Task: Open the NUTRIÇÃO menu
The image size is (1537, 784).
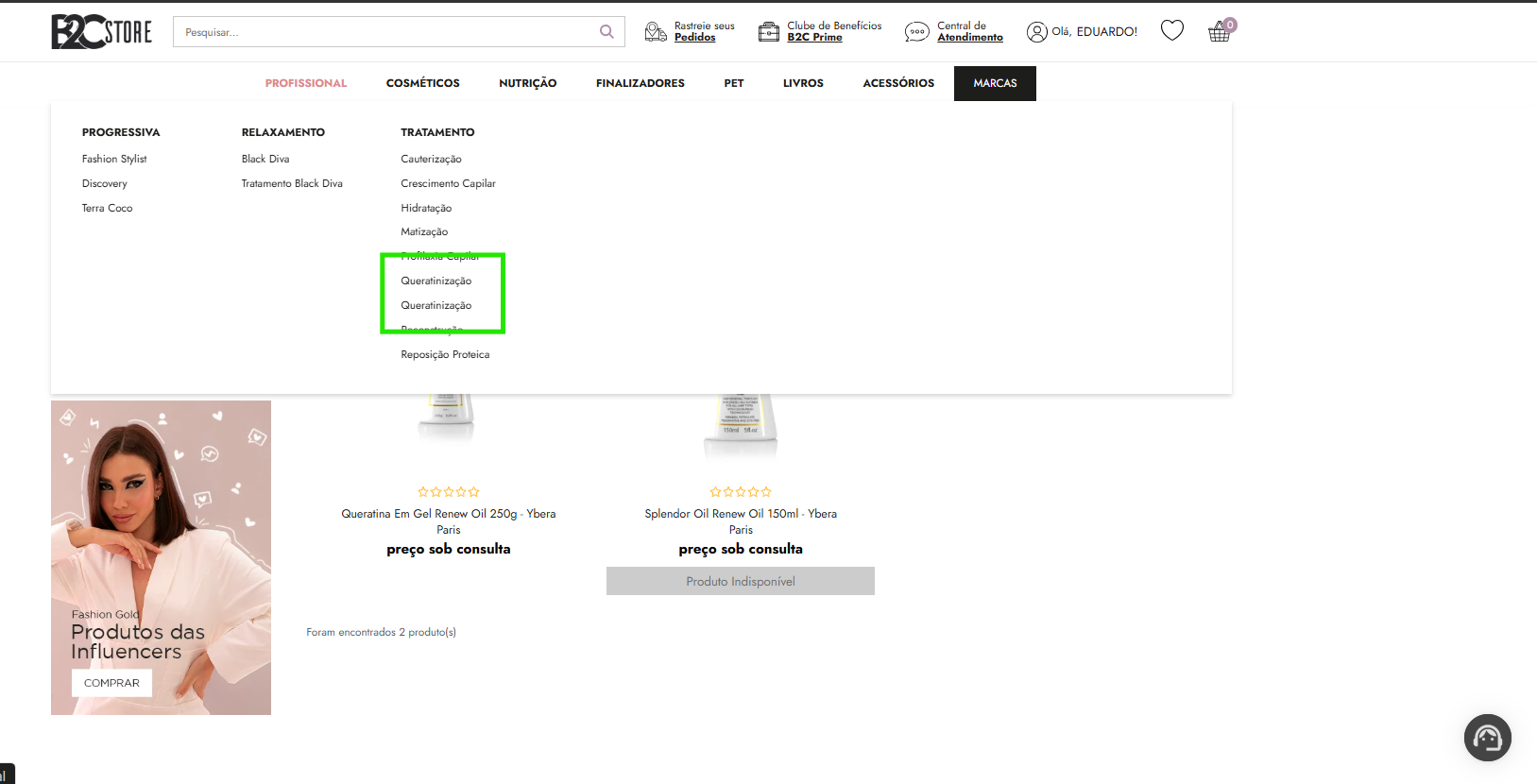Action: (x=528, y=83)
